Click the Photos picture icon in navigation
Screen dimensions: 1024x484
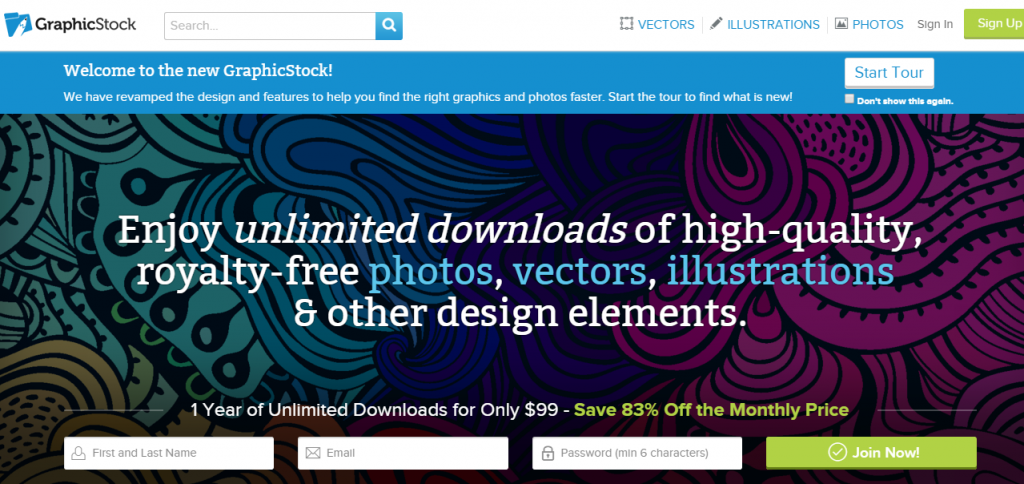point(842,24)
